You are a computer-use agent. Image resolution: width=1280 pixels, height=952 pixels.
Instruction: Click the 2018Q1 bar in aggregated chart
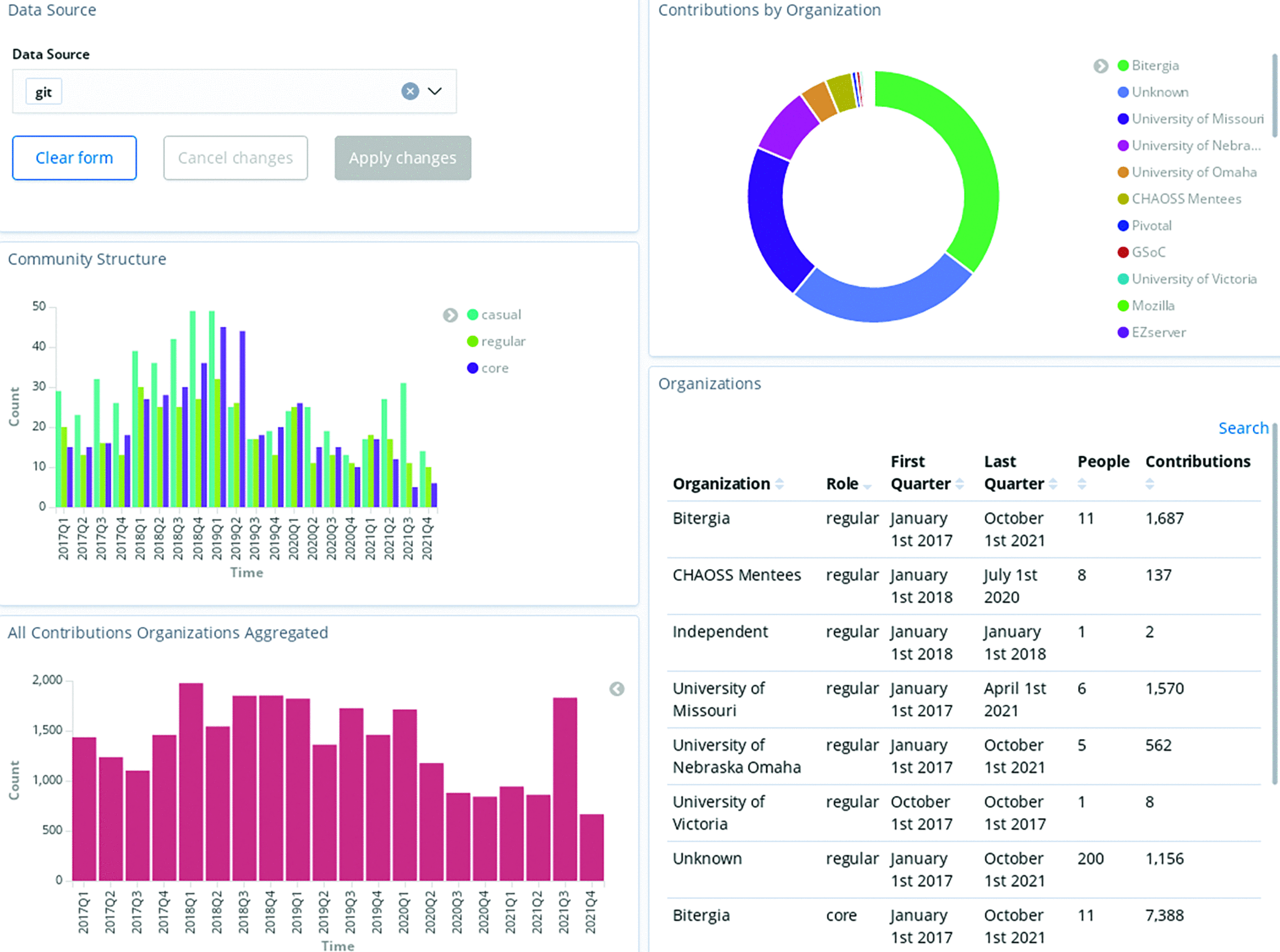point(191,782)
